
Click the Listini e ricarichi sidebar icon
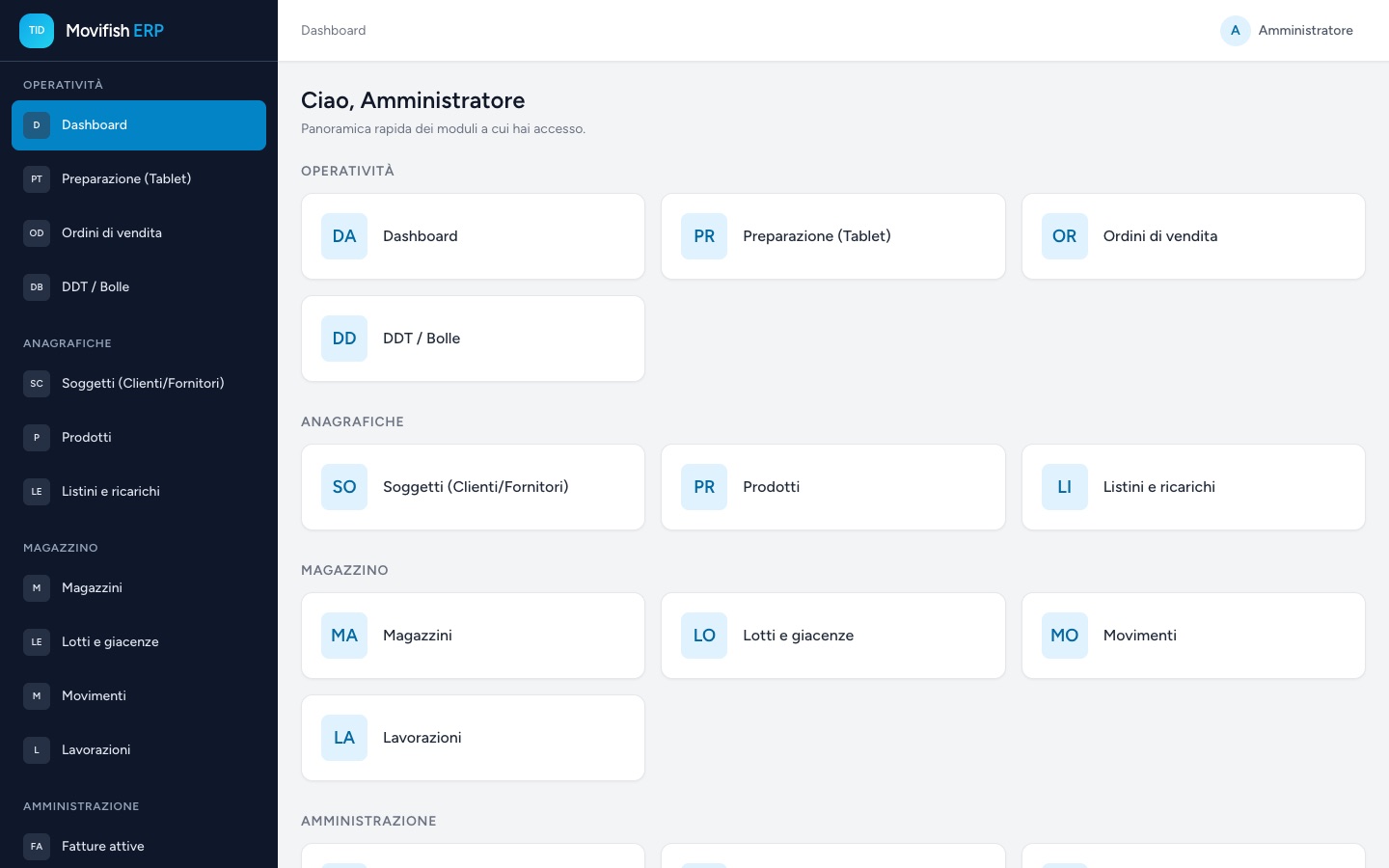pyautogui.click(x=37, y=492)
